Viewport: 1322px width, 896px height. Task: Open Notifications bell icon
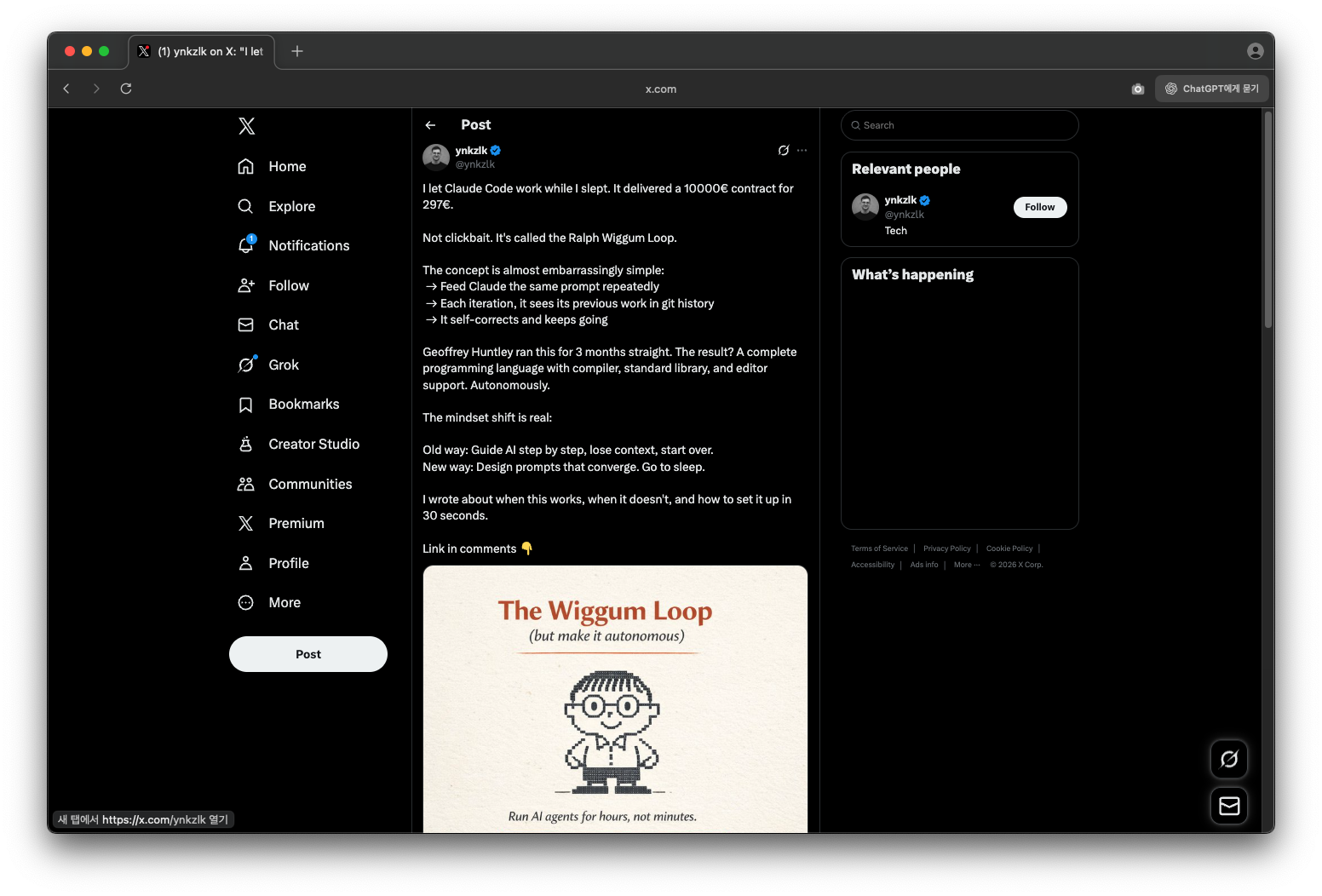point(246,245)
